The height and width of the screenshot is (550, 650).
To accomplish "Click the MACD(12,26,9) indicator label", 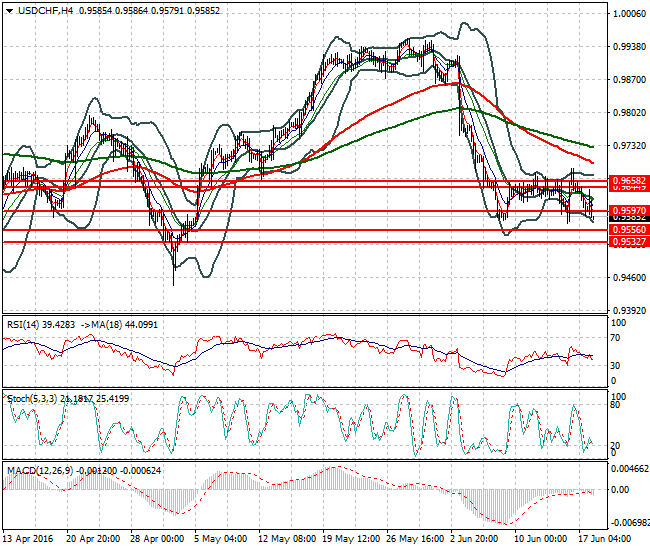I will (x=40, y=470).
